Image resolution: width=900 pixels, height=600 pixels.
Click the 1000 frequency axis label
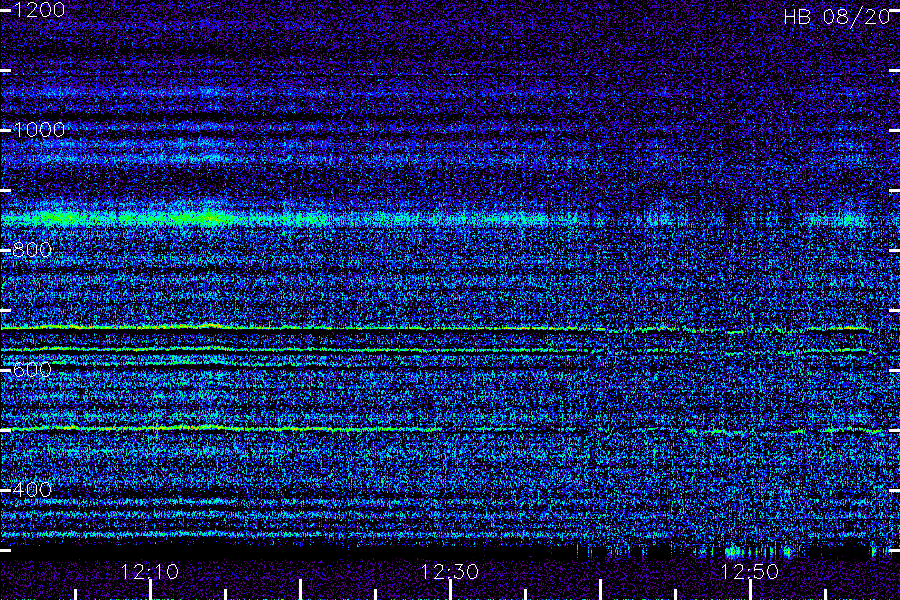39,130
